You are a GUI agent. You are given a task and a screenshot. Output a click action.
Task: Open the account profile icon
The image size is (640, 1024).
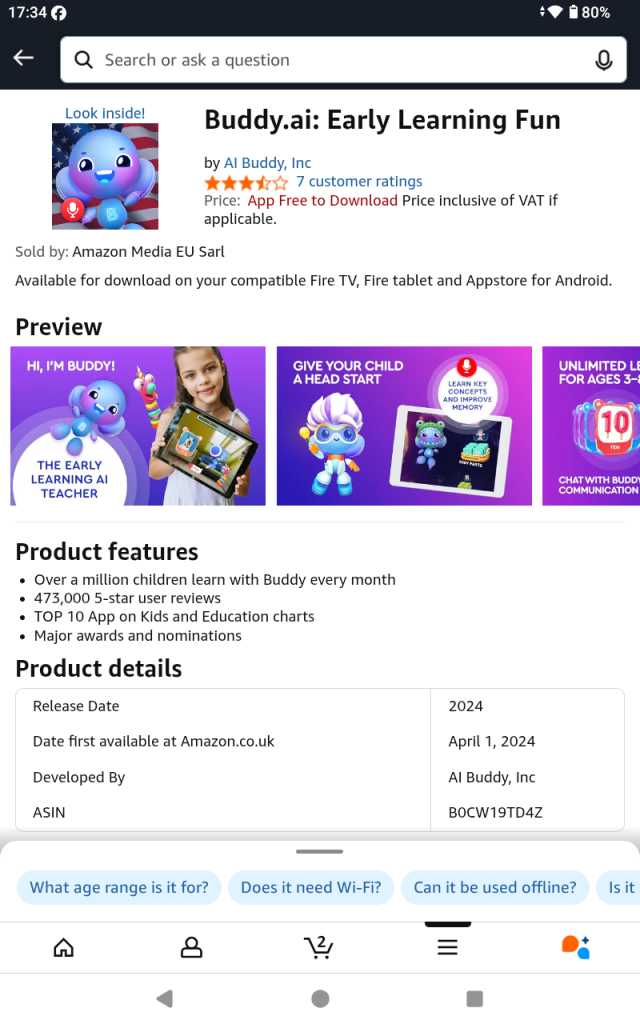coord(191,947)
